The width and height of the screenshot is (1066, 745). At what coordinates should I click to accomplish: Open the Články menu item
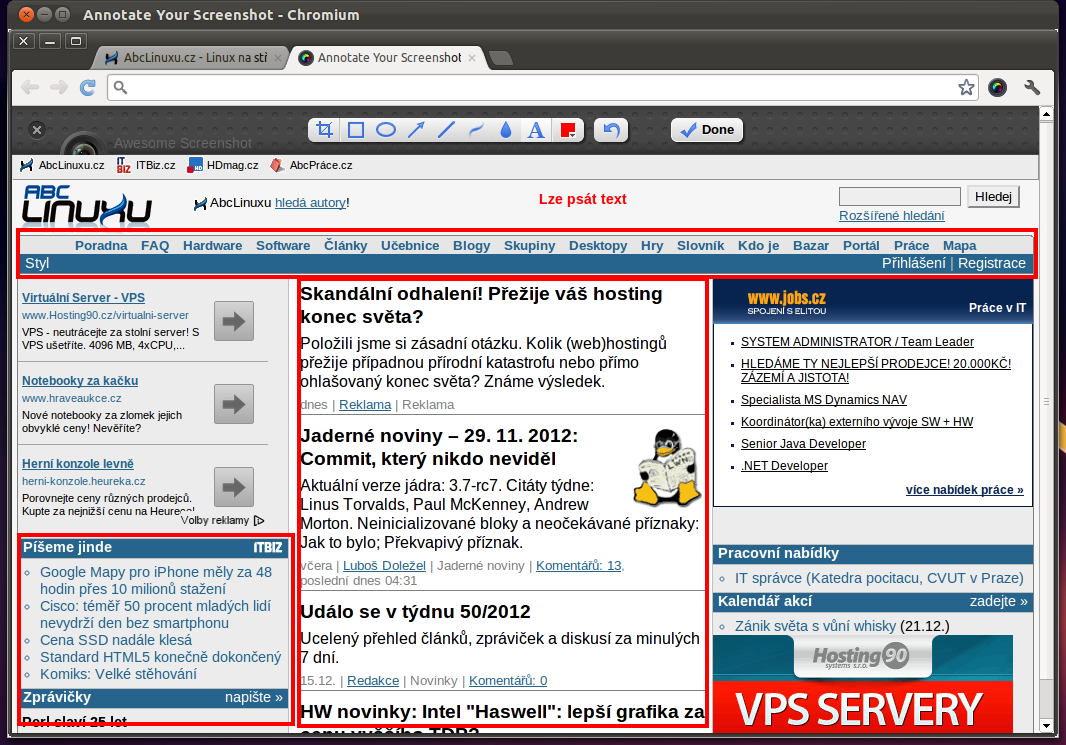pyautogui.click(x=345, y=245)
